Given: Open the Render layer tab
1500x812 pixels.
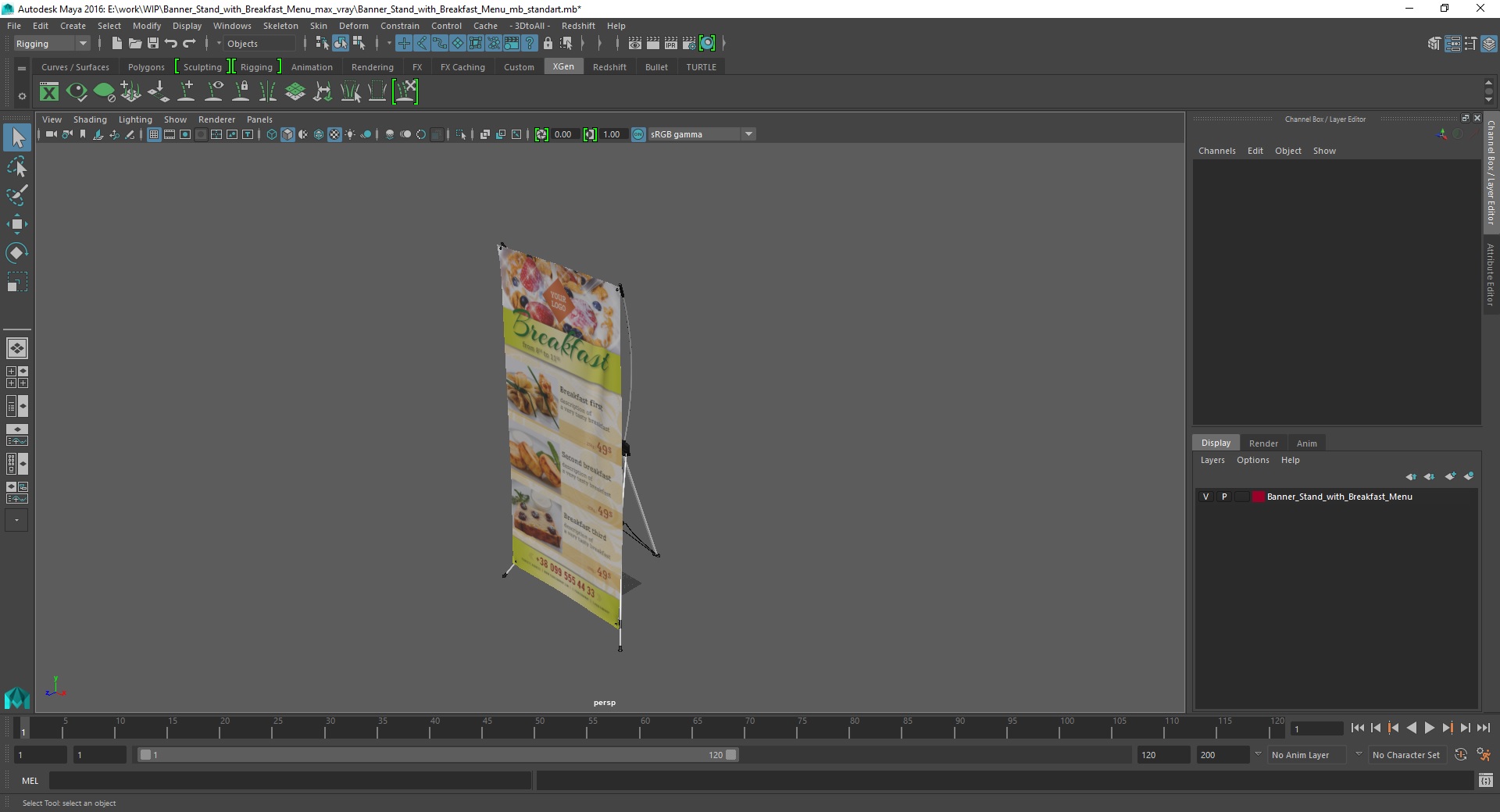Looking at the screenshot, I should (x=1263, y=443).
